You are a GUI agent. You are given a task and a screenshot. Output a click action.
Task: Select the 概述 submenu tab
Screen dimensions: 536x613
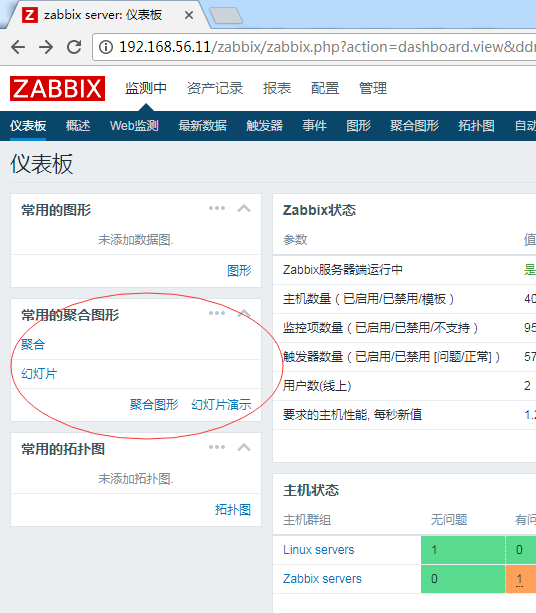78,126
